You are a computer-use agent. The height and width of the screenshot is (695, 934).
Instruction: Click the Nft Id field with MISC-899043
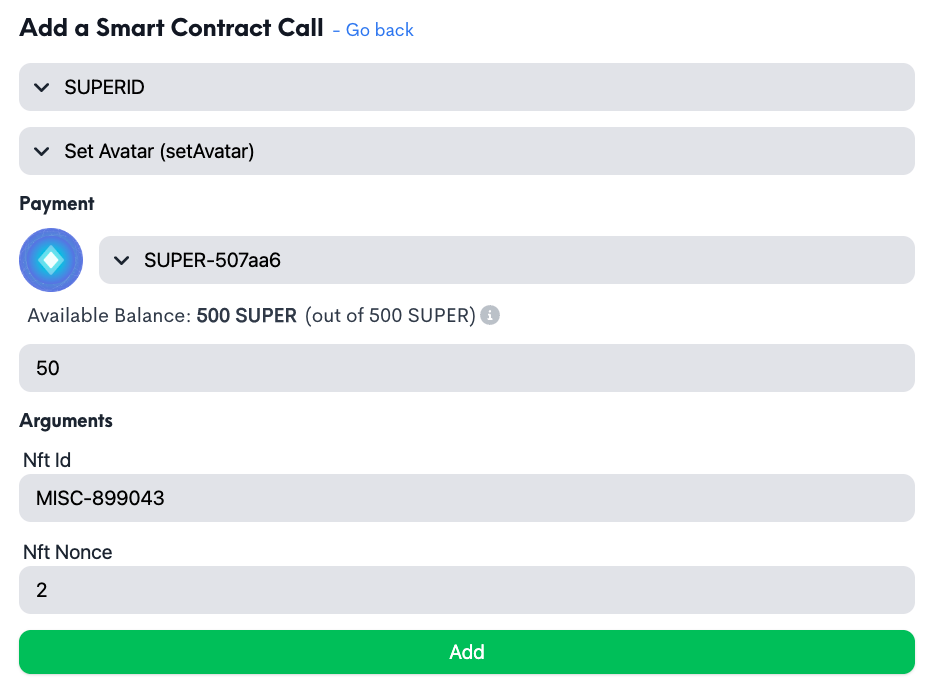coord(466,498)
